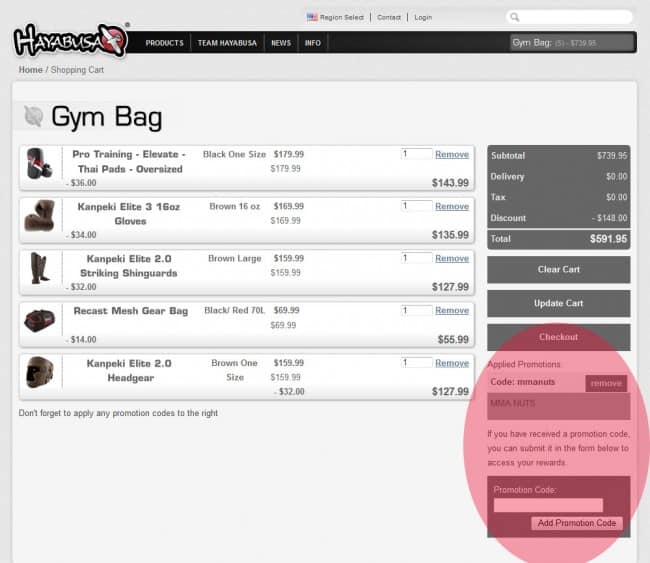
Task: Open Pro Training Thai Pads thumbnail
Action: [39, 164]
